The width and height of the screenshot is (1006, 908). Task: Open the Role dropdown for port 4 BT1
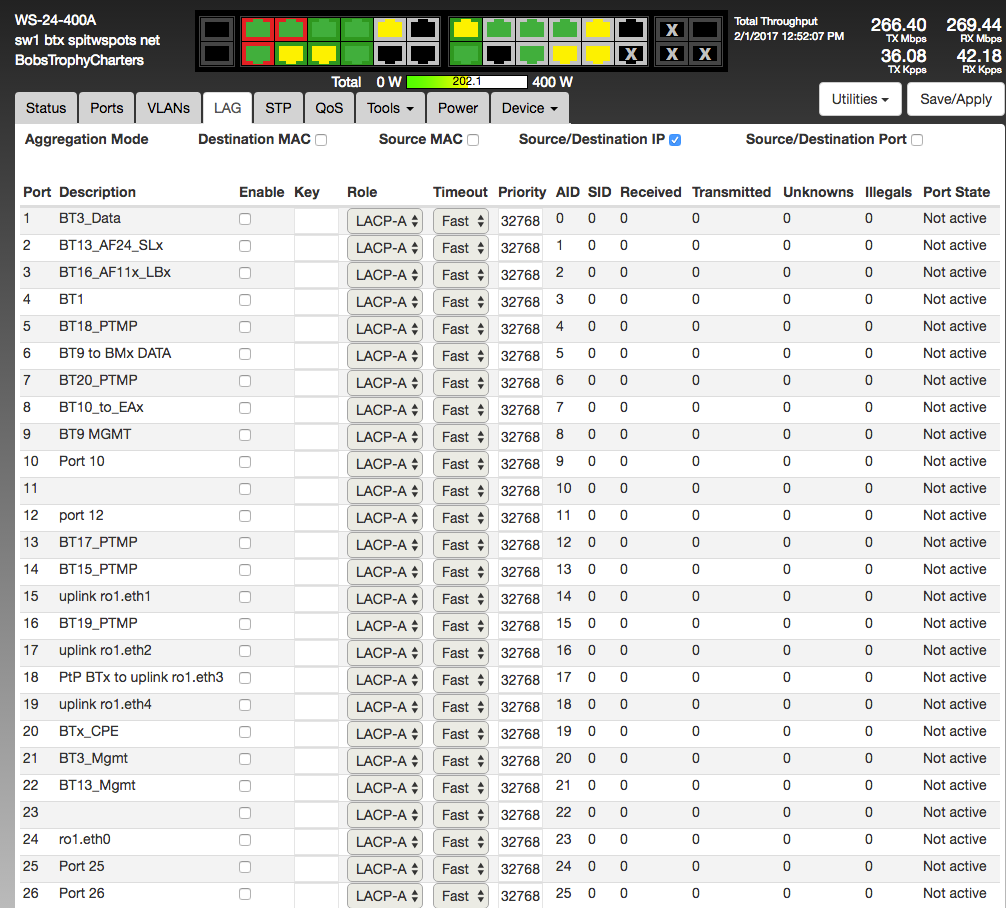[385, 302]
